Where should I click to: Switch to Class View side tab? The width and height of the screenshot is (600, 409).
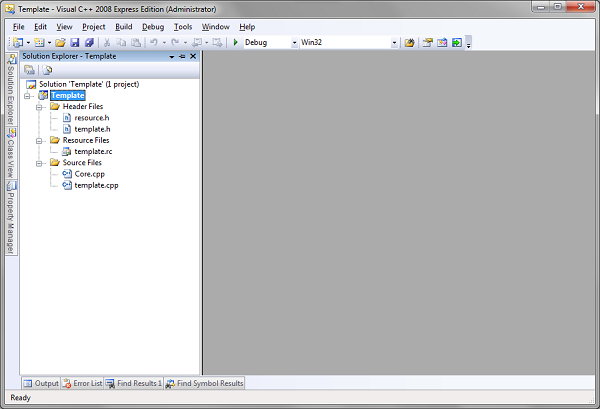(11, 153)
